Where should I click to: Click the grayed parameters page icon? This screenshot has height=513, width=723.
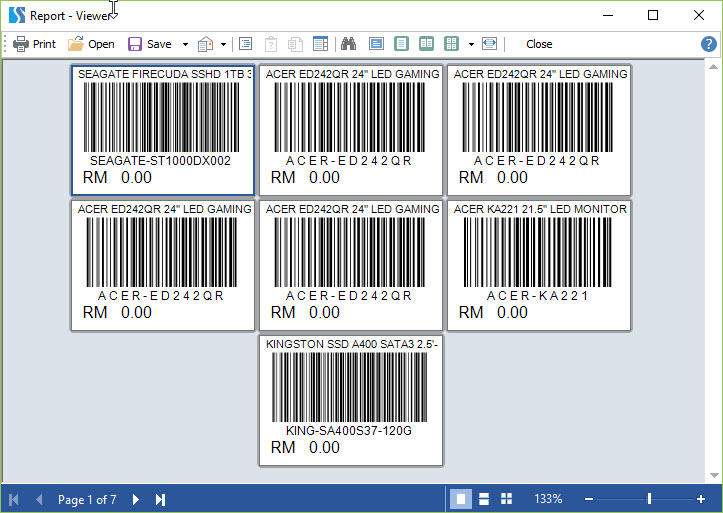pyautogui.click(x=271, y=44)
